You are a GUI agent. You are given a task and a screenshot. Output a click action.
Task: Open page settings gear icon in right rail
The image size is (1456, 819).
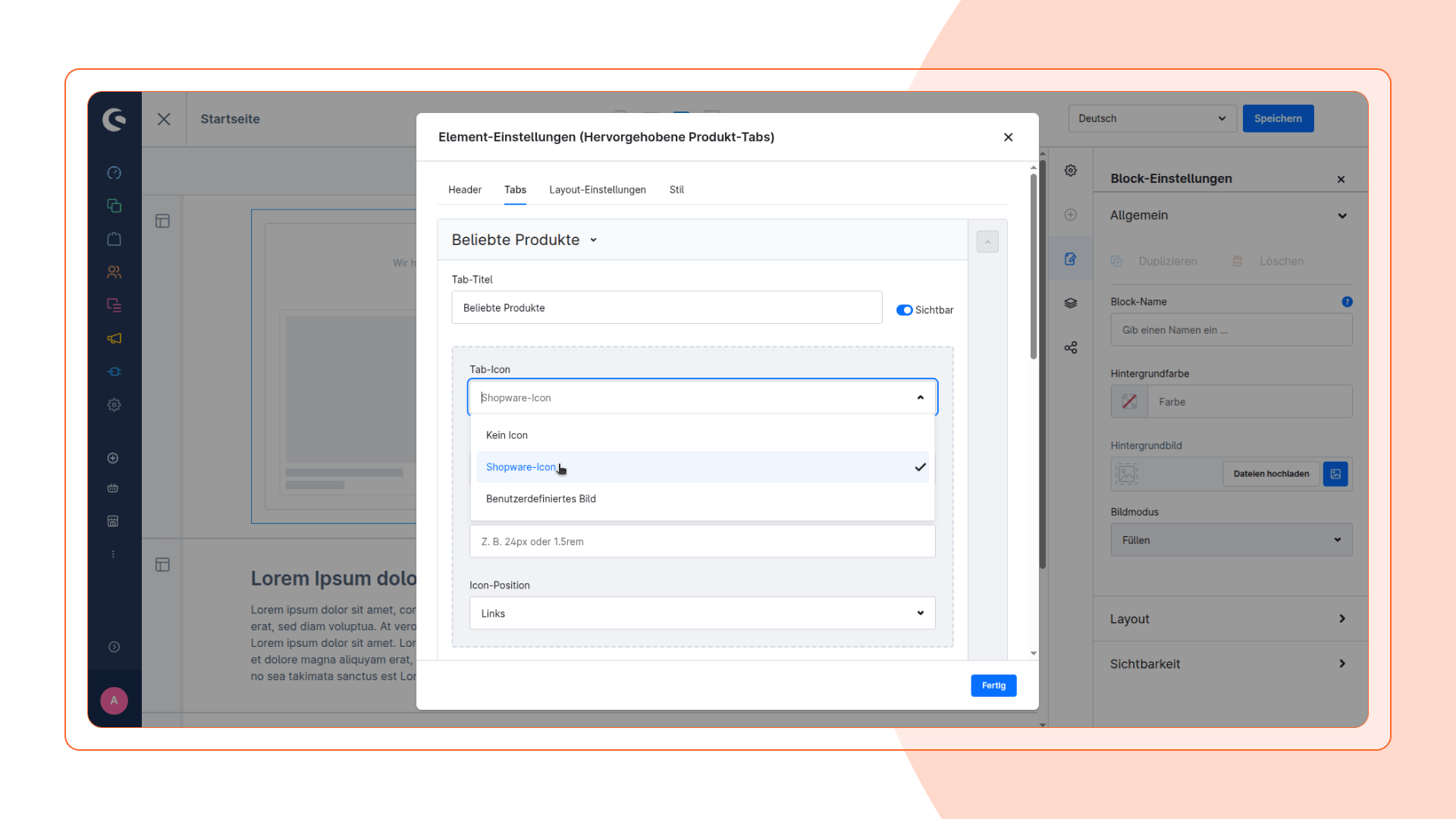1071,171
